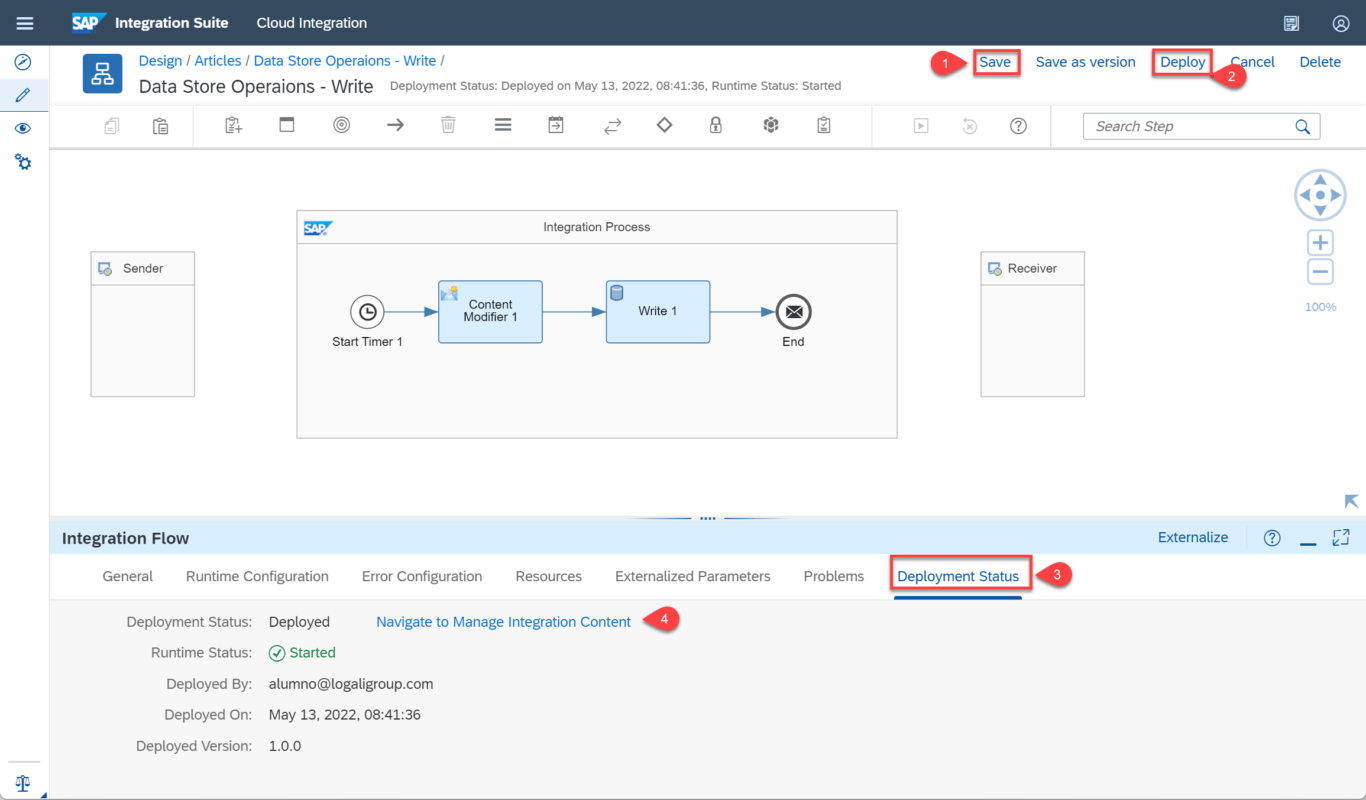Open the hamburger navigation menu

(24, 23)
